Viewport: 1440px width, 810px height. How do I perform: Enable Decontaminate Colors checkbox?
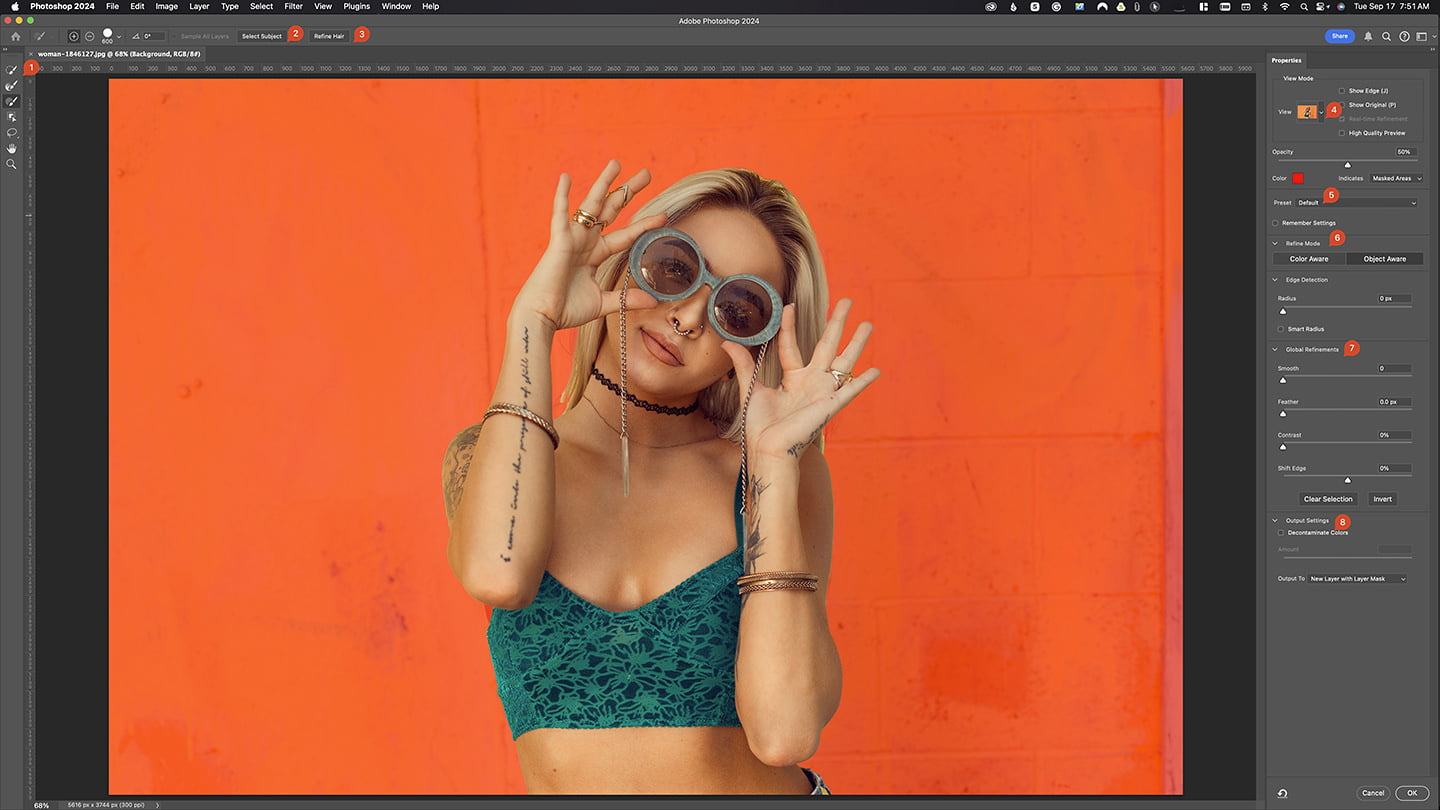pos(1281,533)
